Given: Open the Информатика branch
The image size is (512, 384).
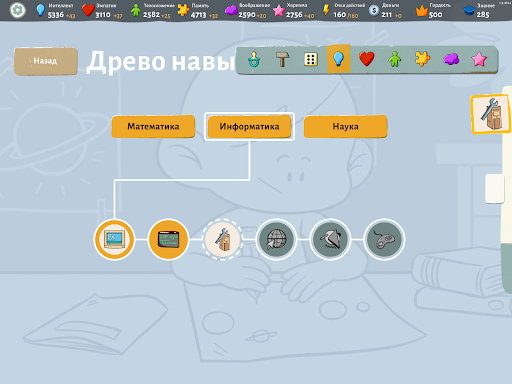Looking at the screenshot, I should coord(249,126).
